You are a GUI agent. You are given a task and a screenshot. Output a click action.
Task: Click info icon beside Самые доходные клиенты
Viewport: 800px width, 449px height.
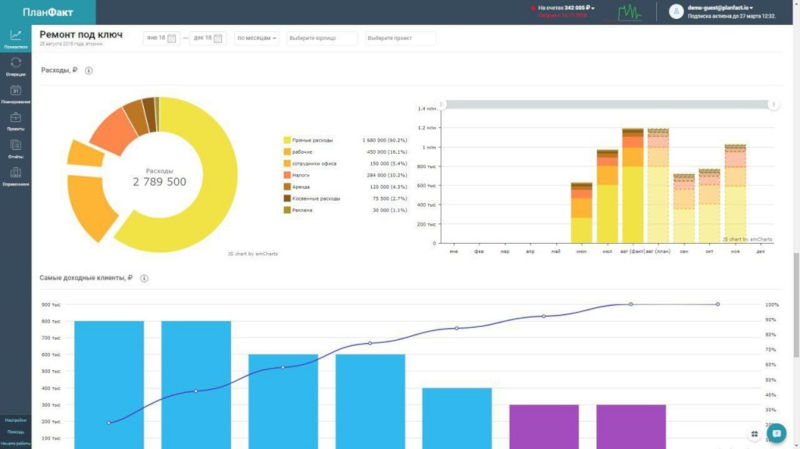[x=144, y=277]
